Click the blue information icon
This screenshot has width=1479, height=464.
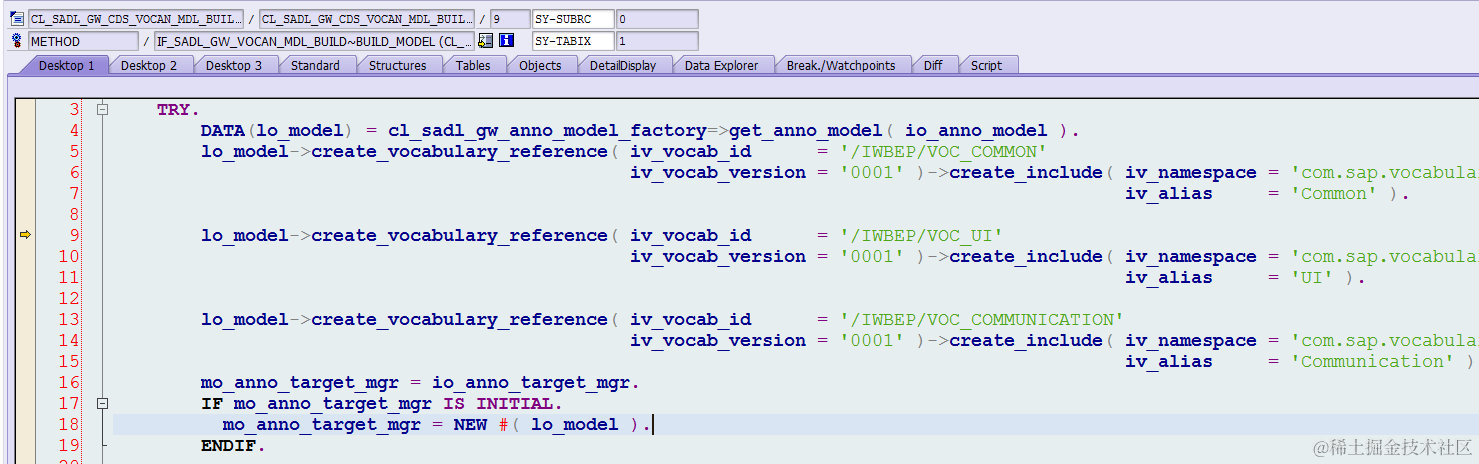tap(507, 41)
